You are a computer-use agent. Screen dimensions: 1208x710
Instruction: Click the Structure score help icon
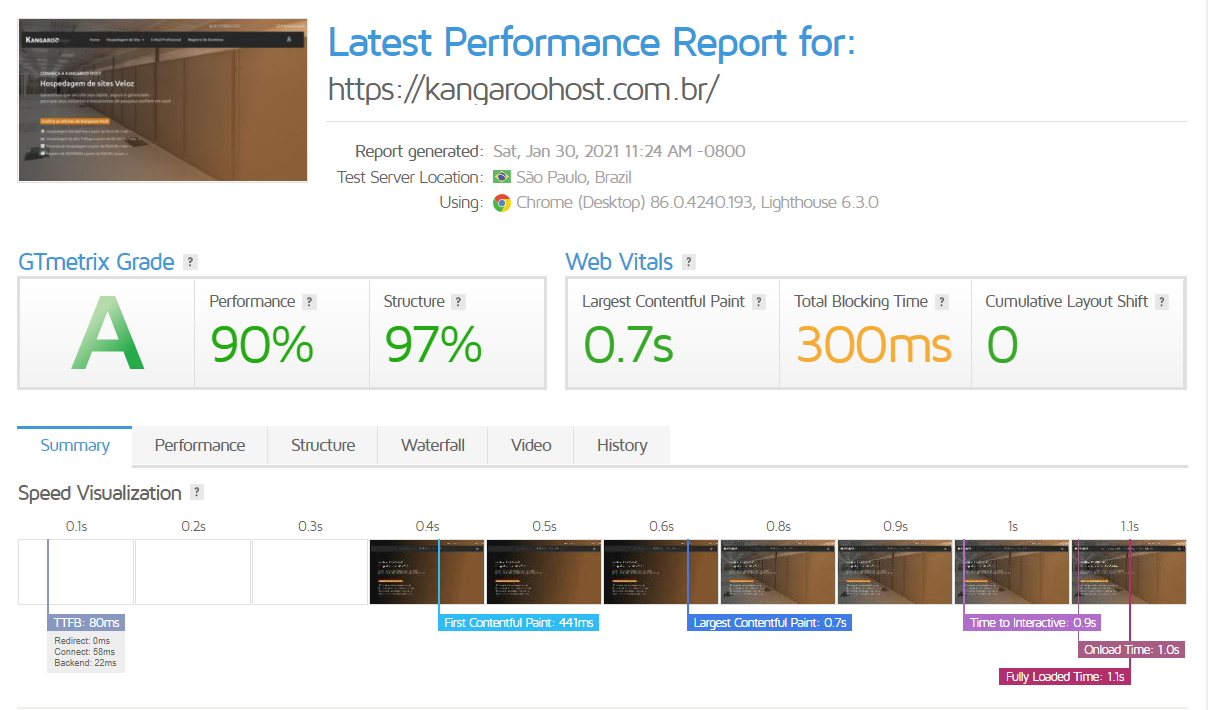[x=458, y=300]
